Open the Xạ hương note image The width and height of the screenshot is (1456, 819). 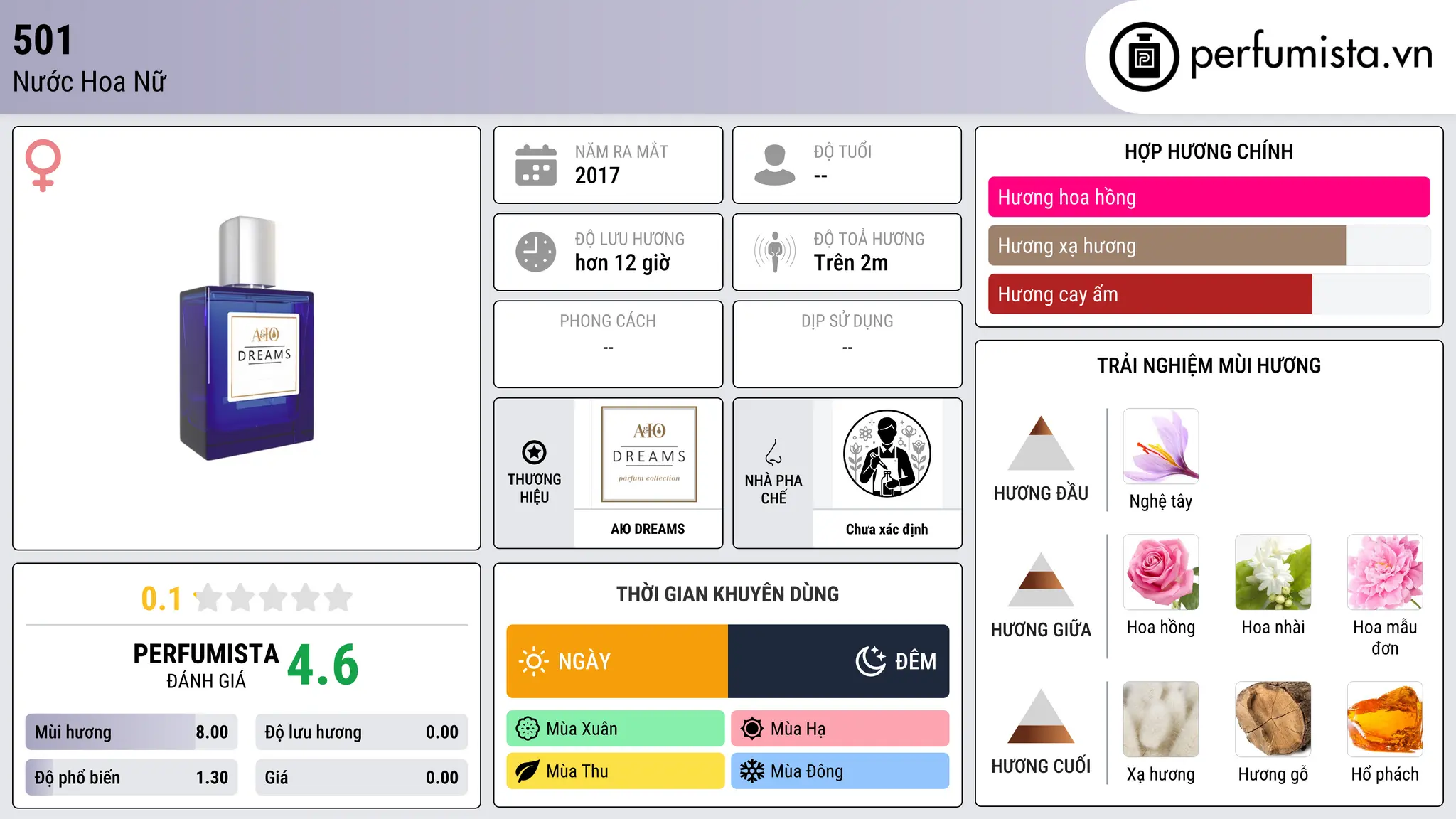point(1161,719)
